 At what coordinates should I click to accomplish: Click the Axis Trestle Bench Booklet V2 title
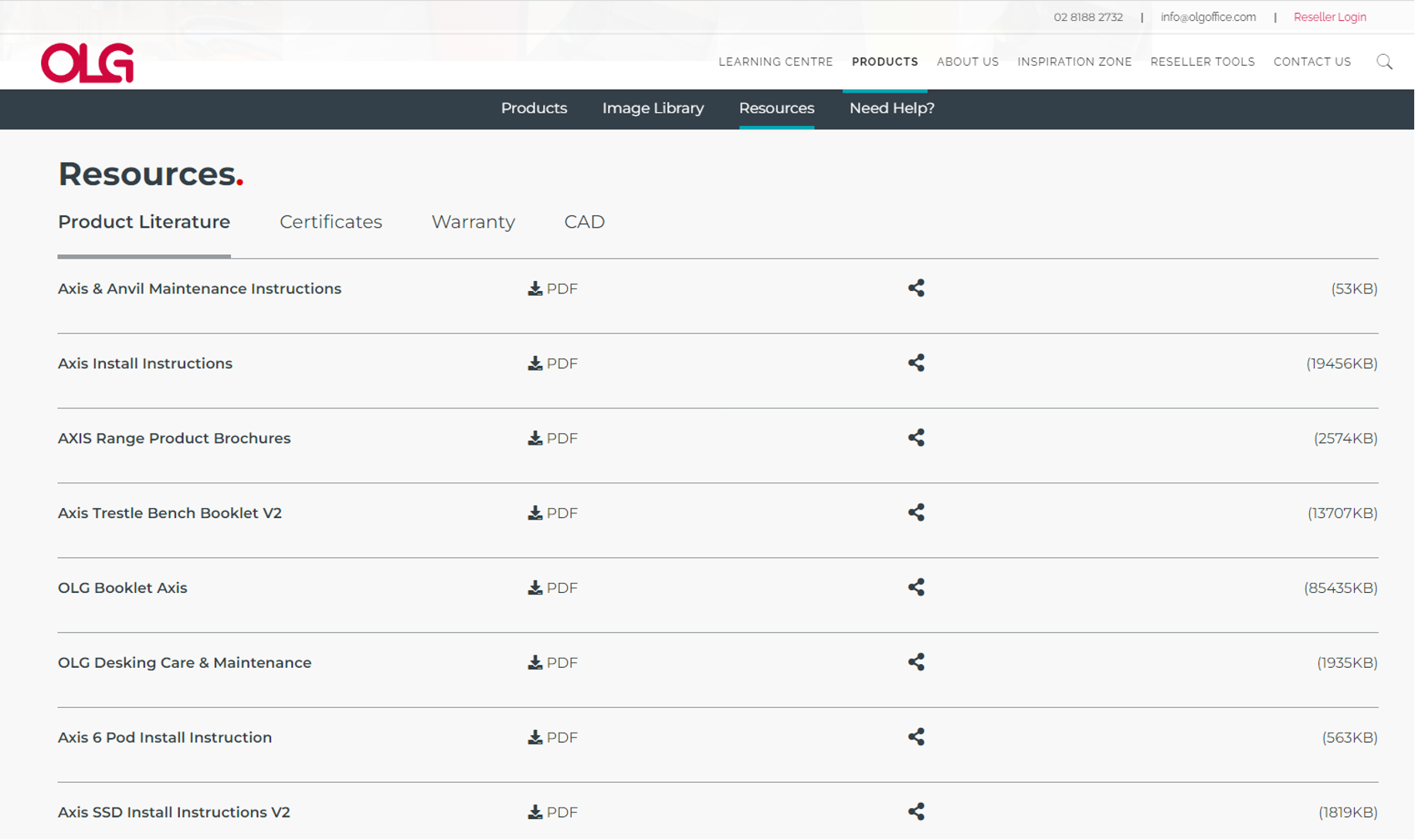point(169,513)
